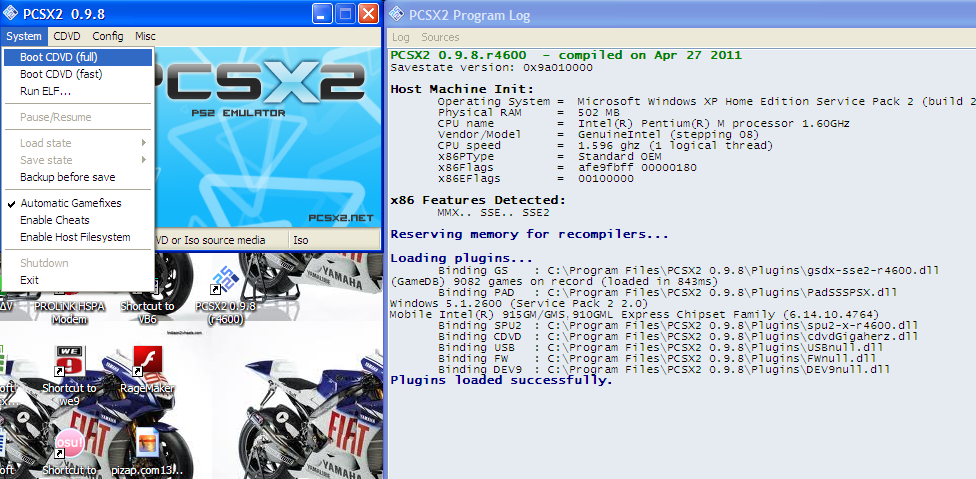
Task: Enable Cheats in System menu
Action: pyautogui.click(x=78, y=220)
